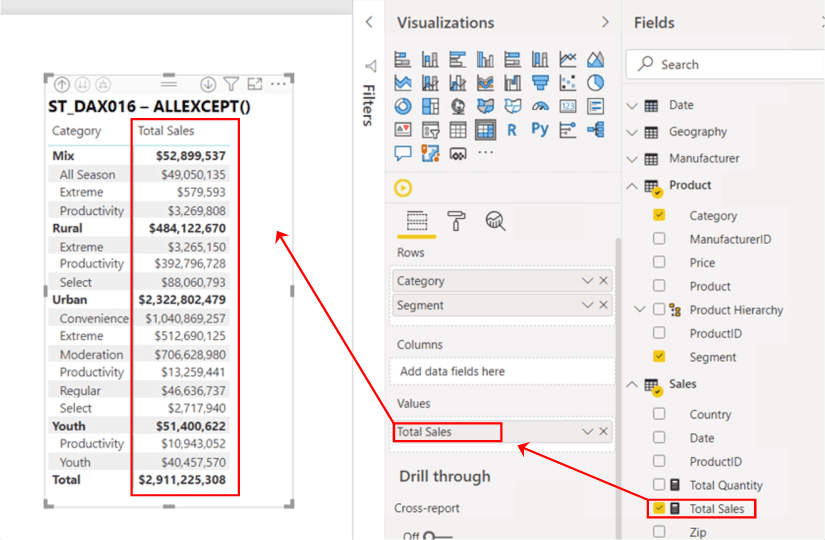Open Category field dropdown in Rows

(587, 281)
